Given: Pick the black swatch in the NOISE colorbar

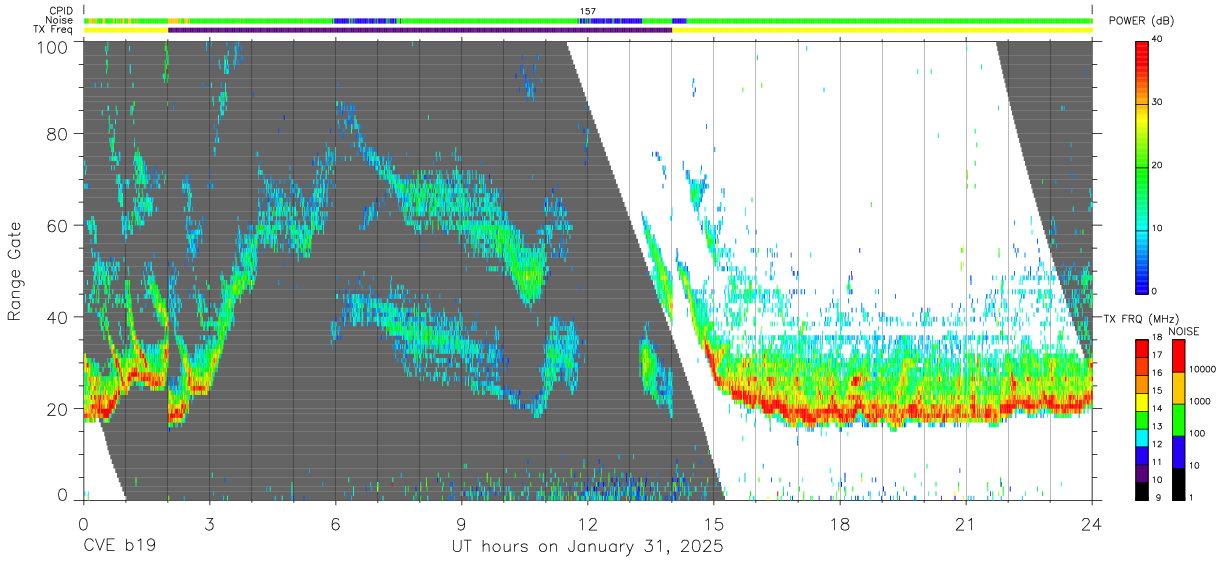Looking at the screenshot, I should (1178, 484).
